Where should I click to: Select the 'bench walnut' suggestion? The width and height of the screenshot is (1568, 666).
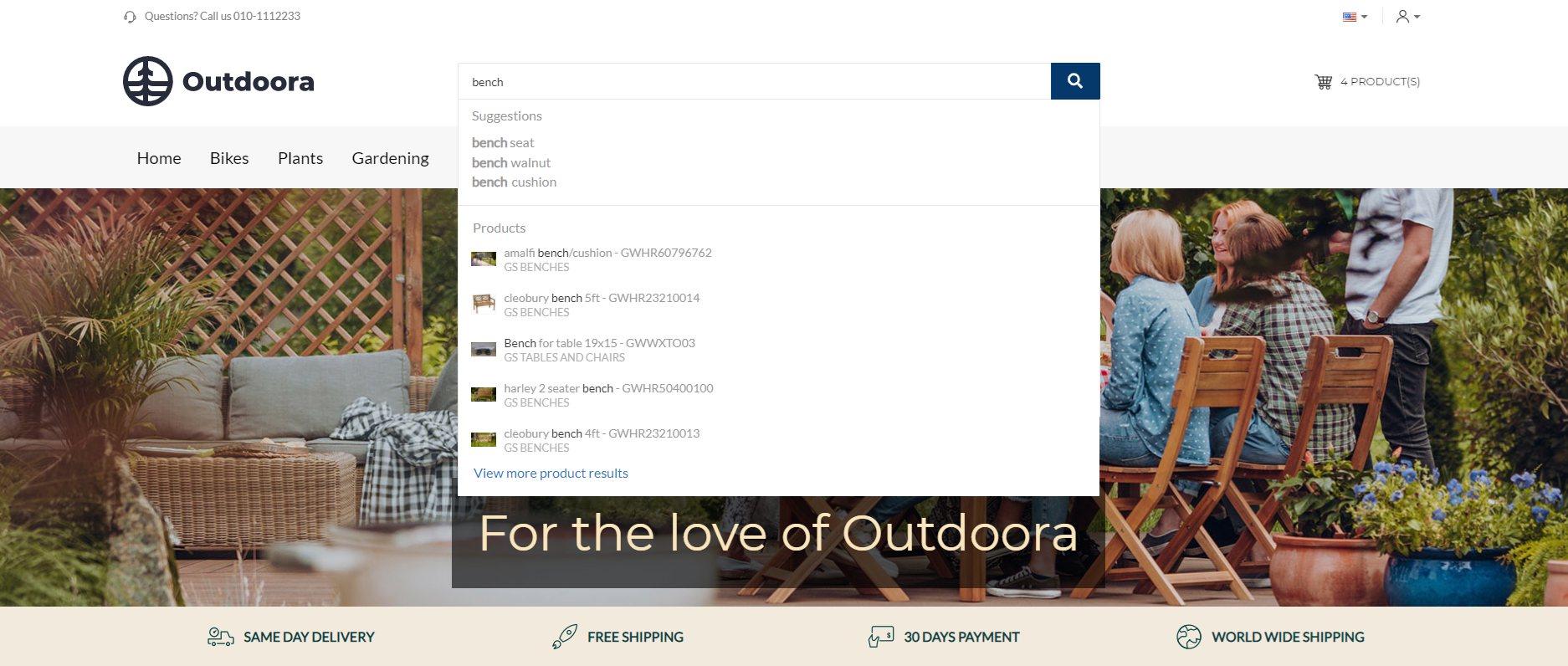(511, 163)
